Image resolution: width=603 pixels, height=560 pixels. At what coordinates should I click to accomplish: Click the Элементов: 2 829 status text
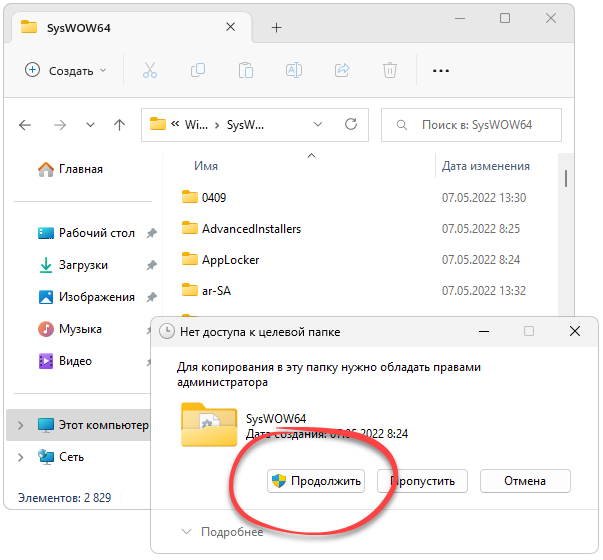coord(64,498)
